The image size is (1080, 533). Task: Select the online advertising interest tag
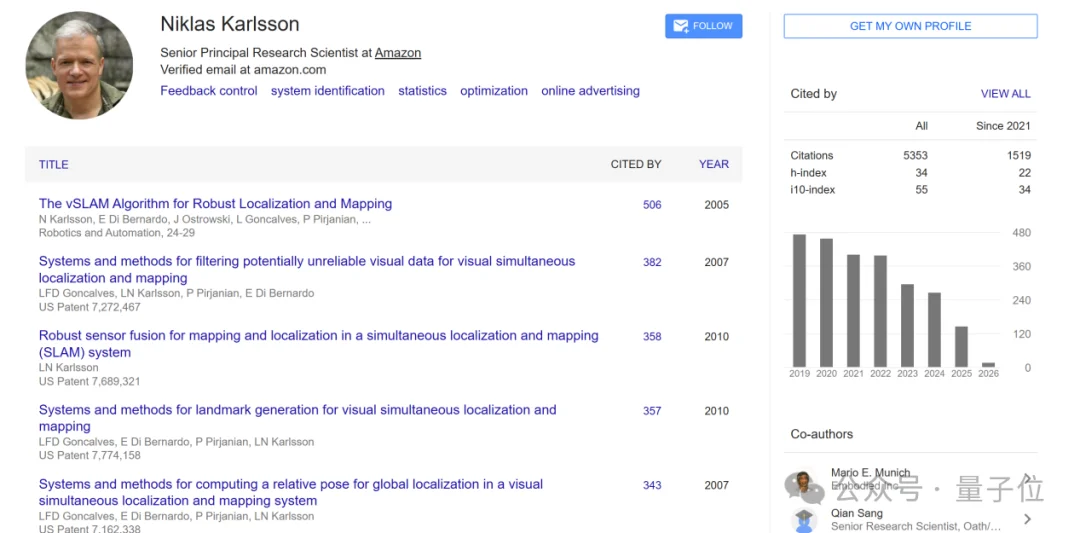coord(590,91)
